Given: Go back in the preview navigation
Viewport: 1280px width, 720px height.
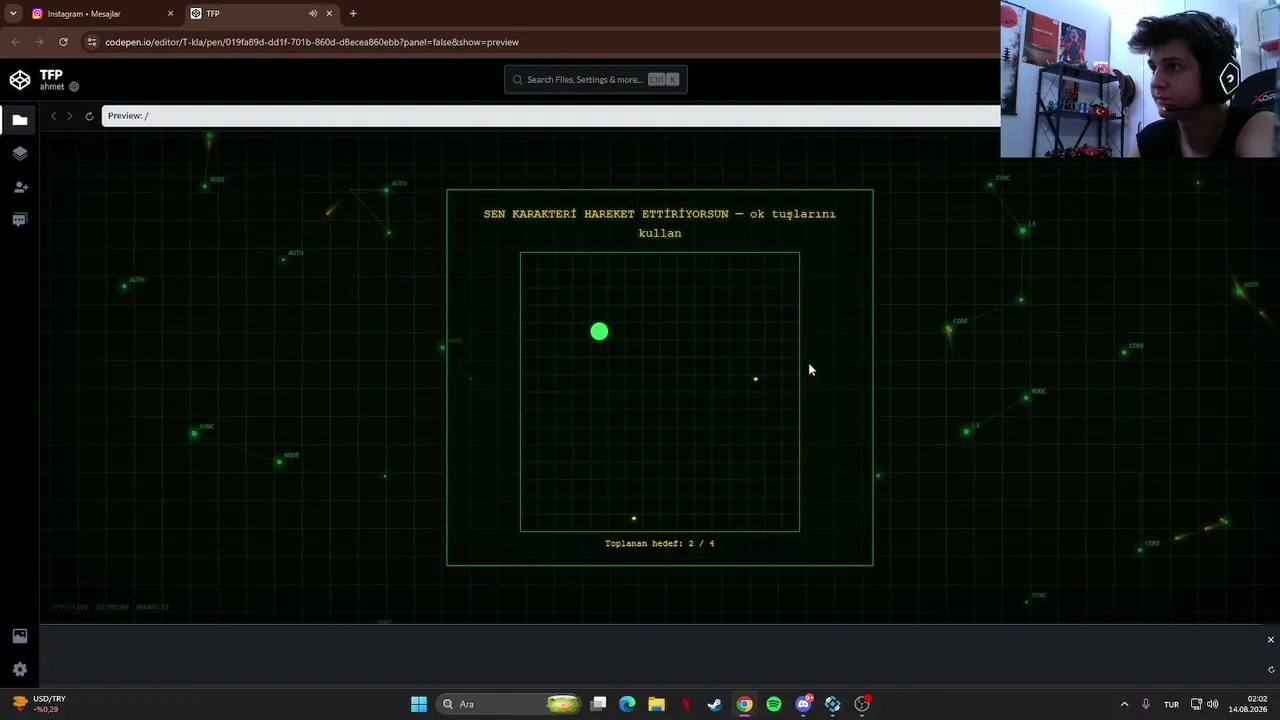Looking at the screenshot, I should click(53, 116).
